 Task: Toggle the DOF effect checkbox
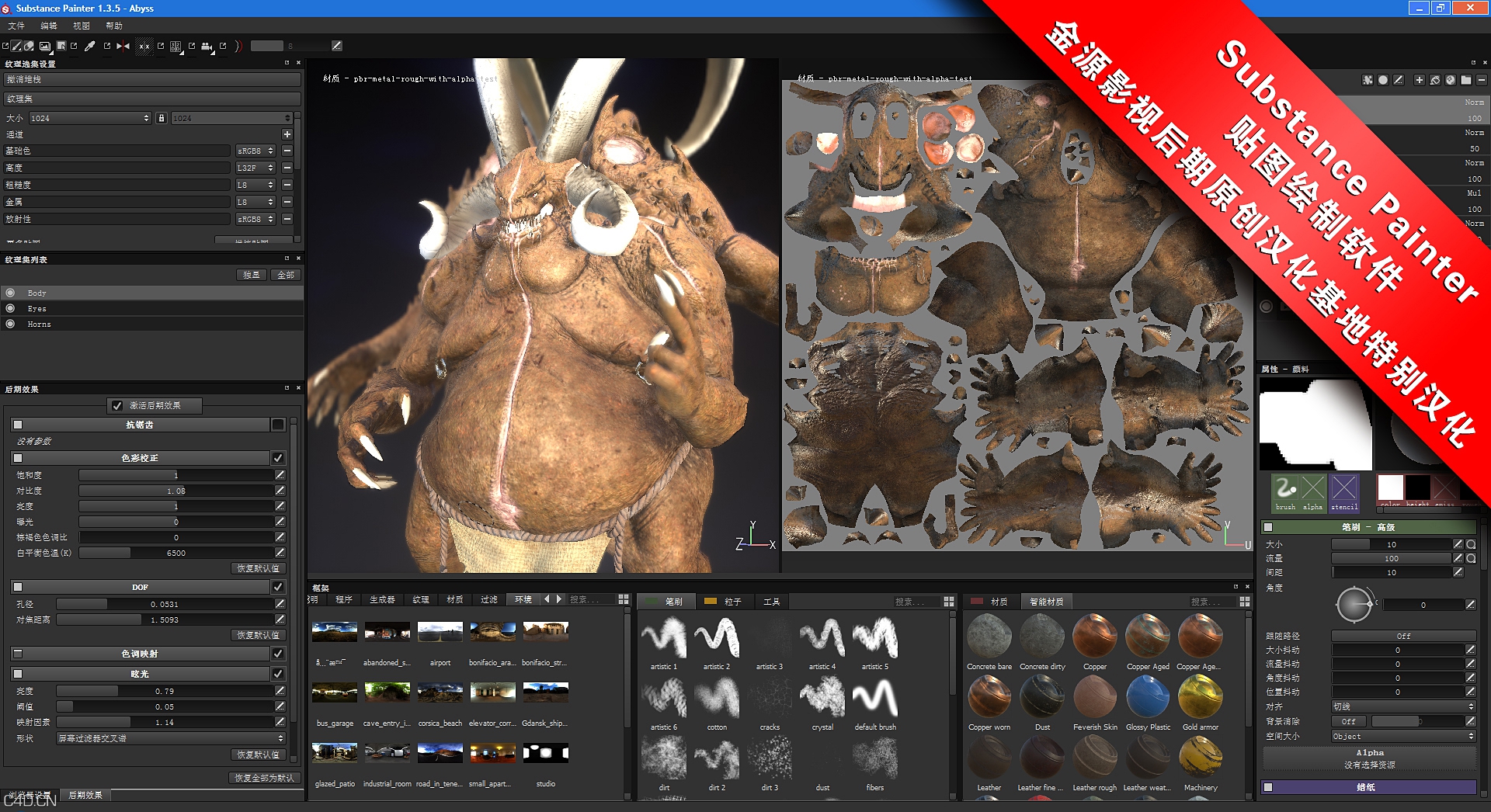click(x=277, y=587)
